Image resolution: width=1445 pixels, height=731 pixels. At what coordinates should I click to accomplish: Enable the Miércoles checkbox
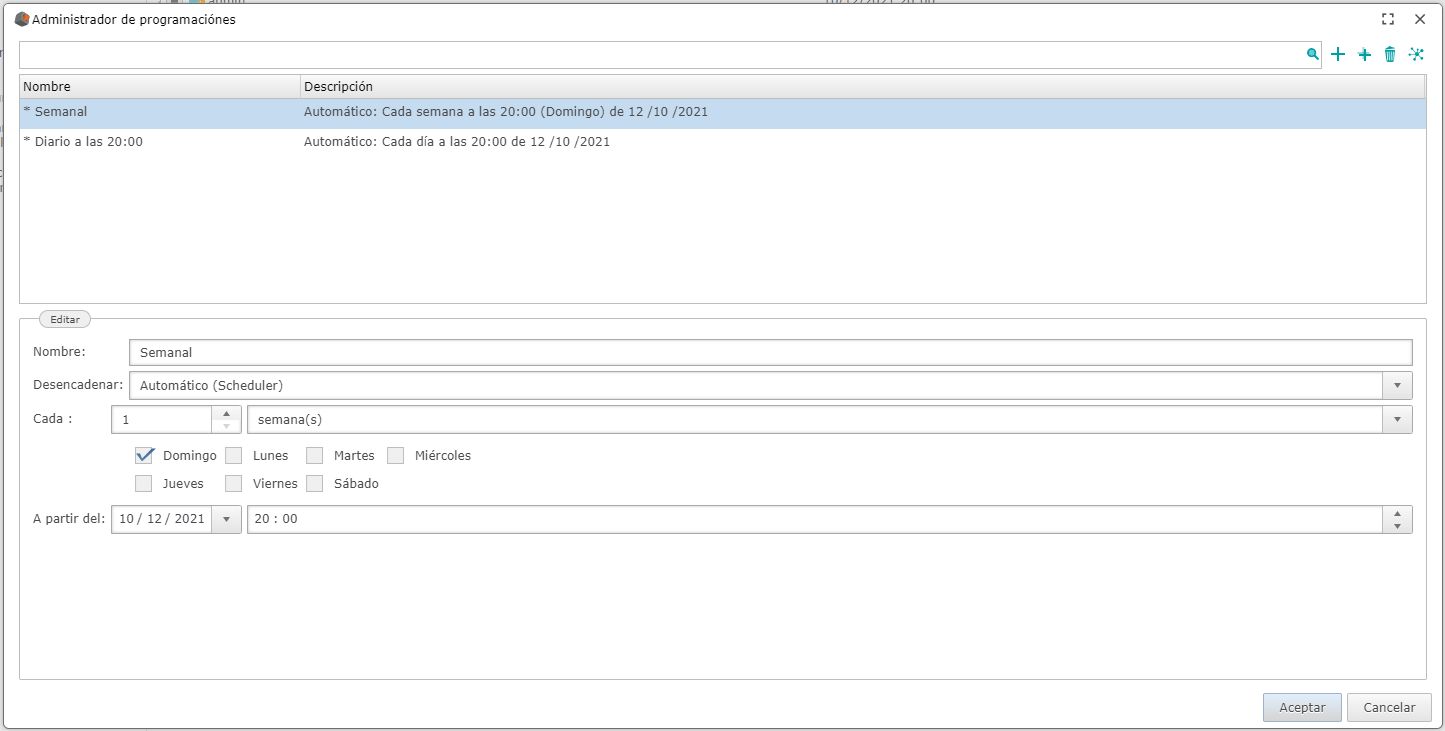(x=396, y=455)
